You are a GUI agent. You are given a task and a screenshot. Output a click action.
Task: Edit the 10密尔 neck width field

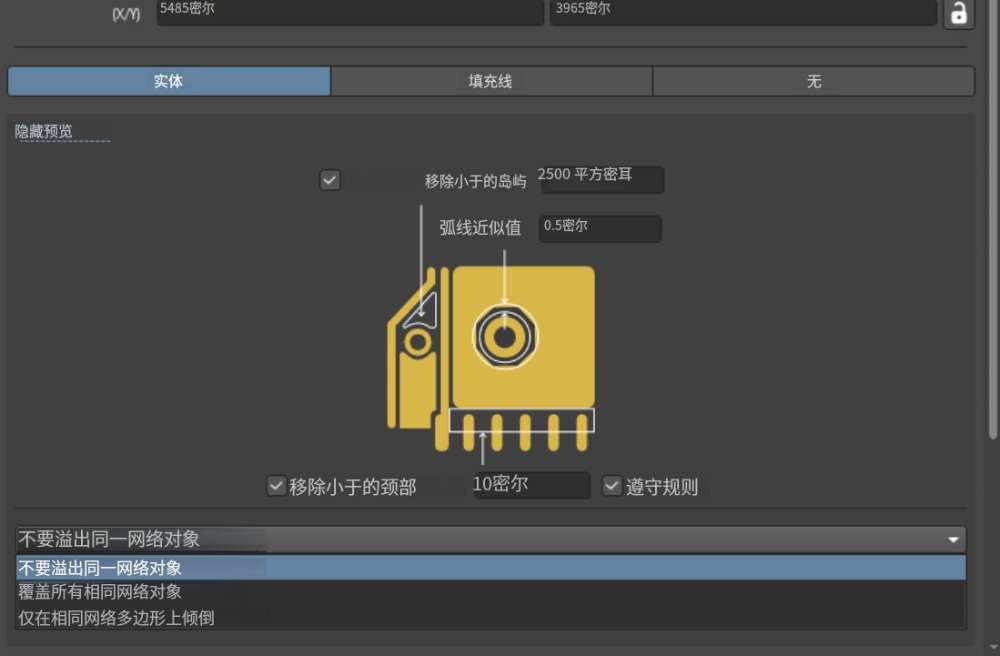[x=531, y=485]
